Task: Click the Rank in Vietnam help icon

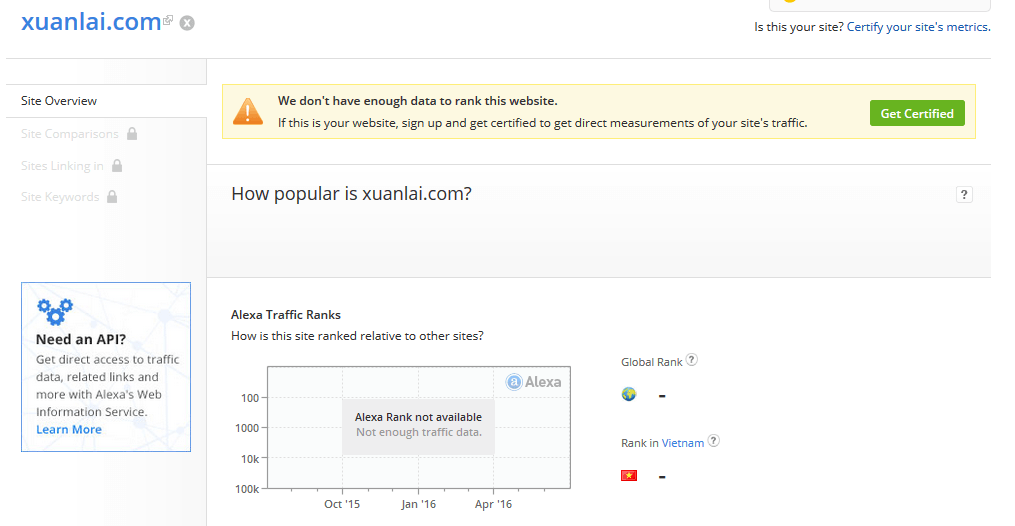Action: point(713,441)
